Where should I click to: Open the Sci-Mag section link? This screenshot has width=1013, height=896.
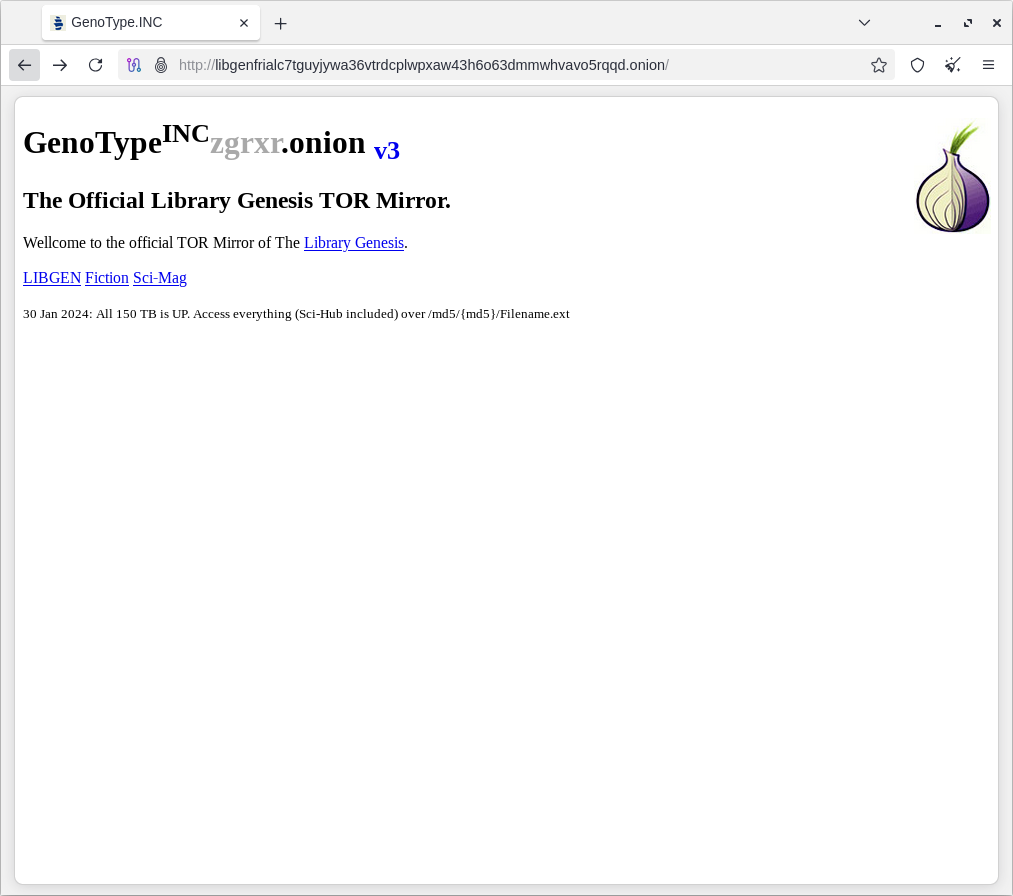pos(160,278)
